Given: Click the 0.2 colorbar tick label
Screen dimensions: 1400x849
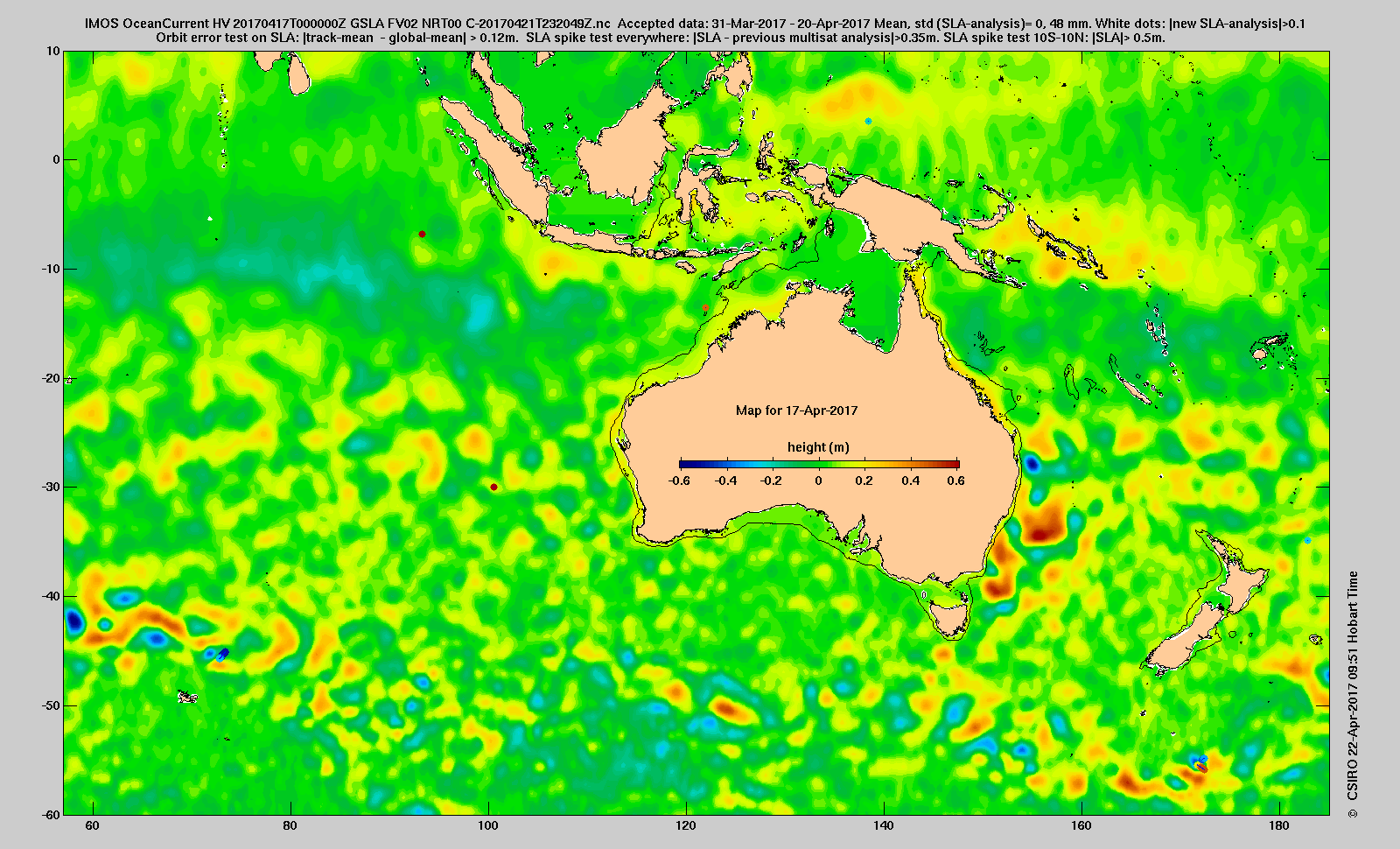Looking at the screenshot, I should coord(864,481).
